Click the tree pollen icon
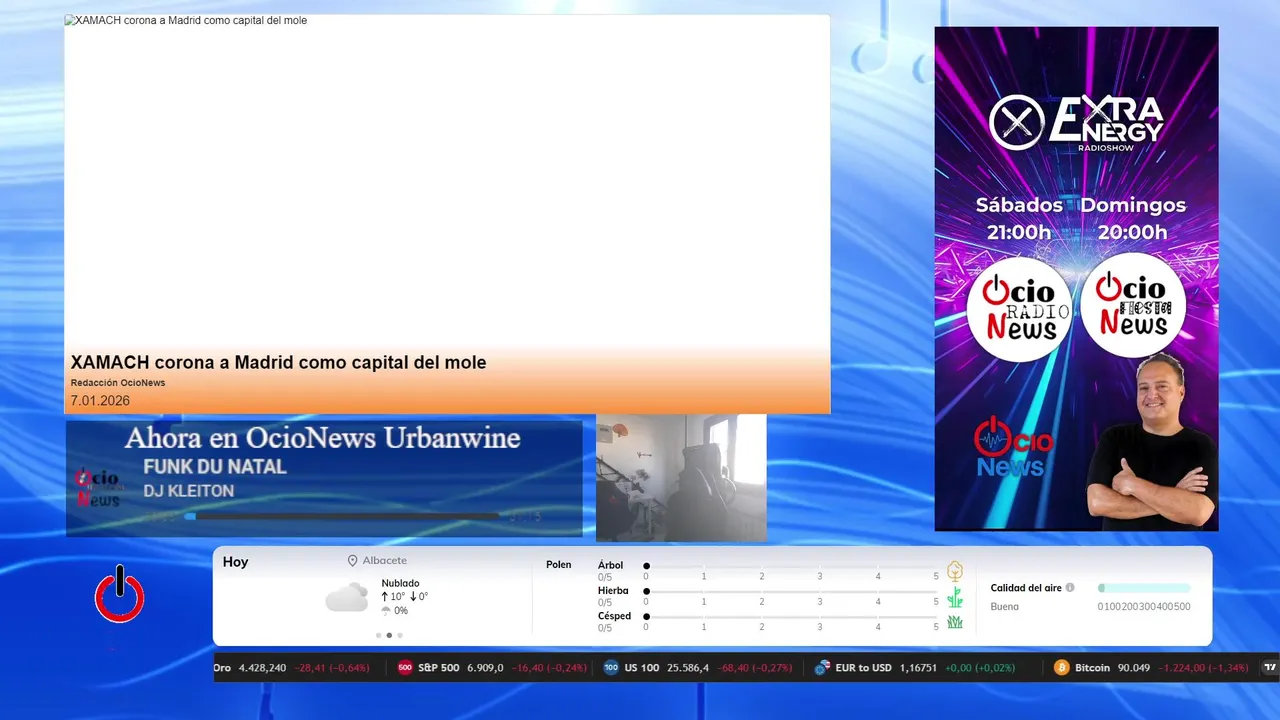This screenshot has width=1280, height=720. click(955, 571)
